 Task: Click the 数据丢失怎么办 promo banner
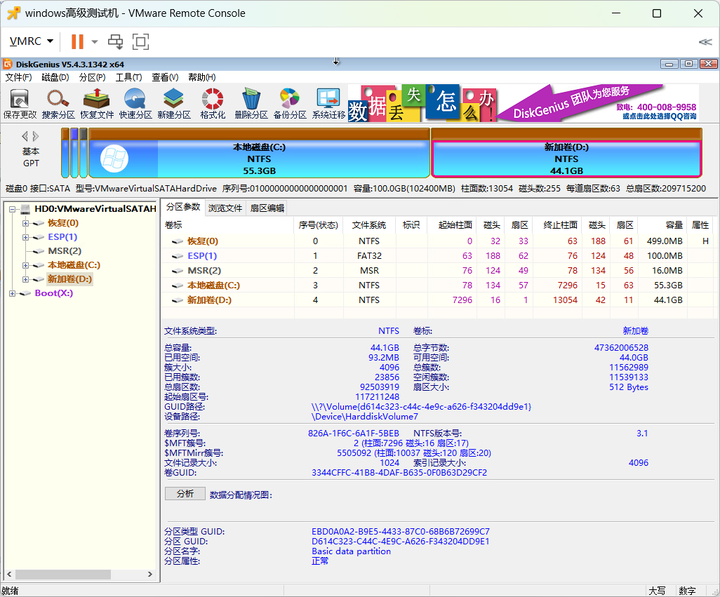tap(422, 103)
